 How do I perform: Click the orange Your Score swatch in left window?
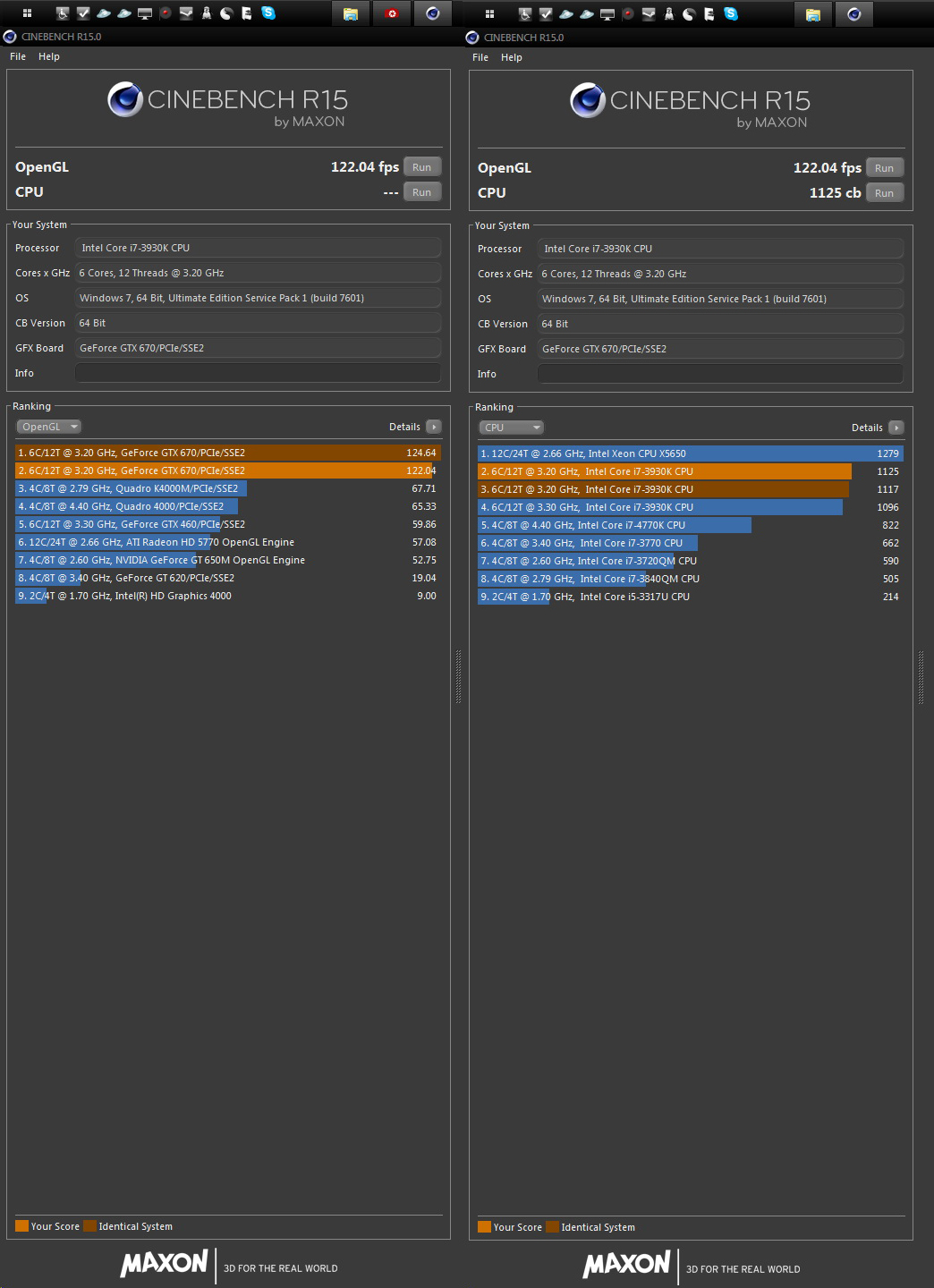pyautogui.click(x=21, y=1226)
